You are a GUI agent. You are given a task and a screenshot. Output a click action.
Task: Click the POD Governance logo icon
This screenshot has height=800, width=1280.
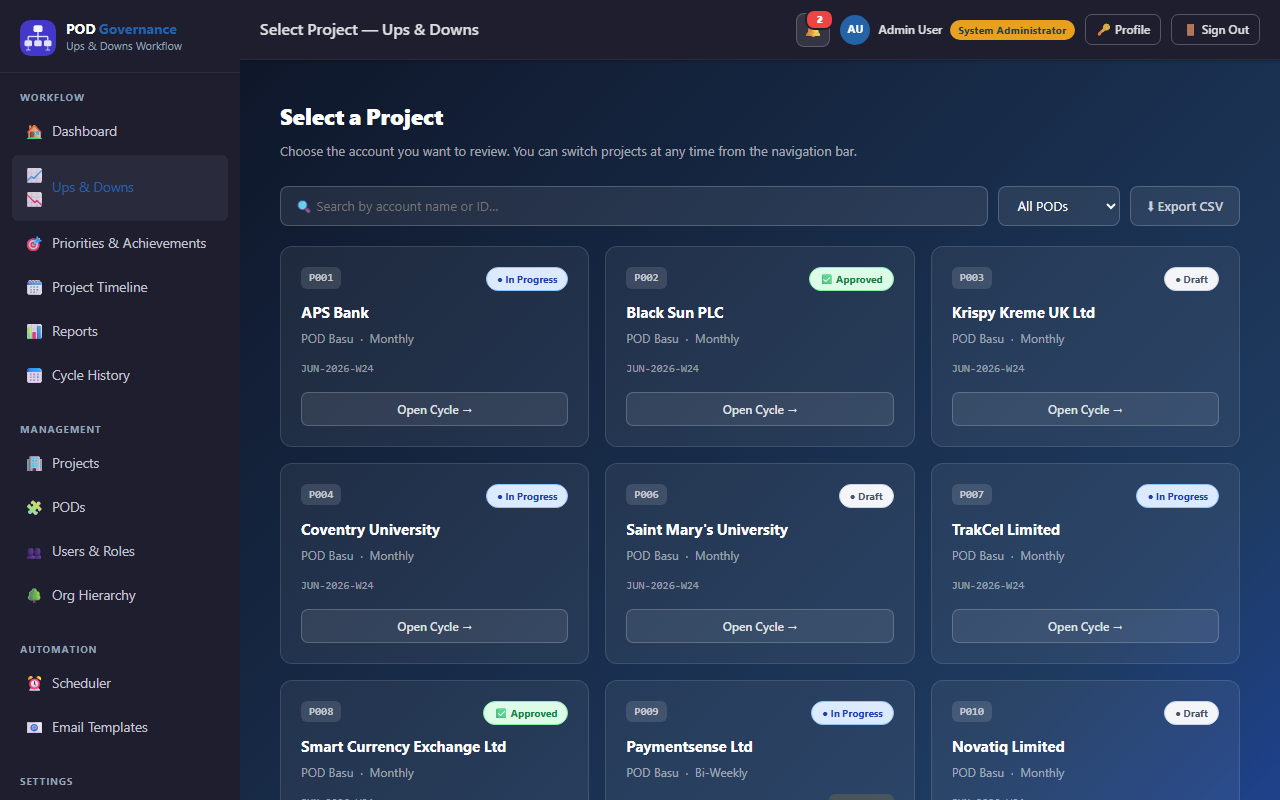tap(38, 38)
